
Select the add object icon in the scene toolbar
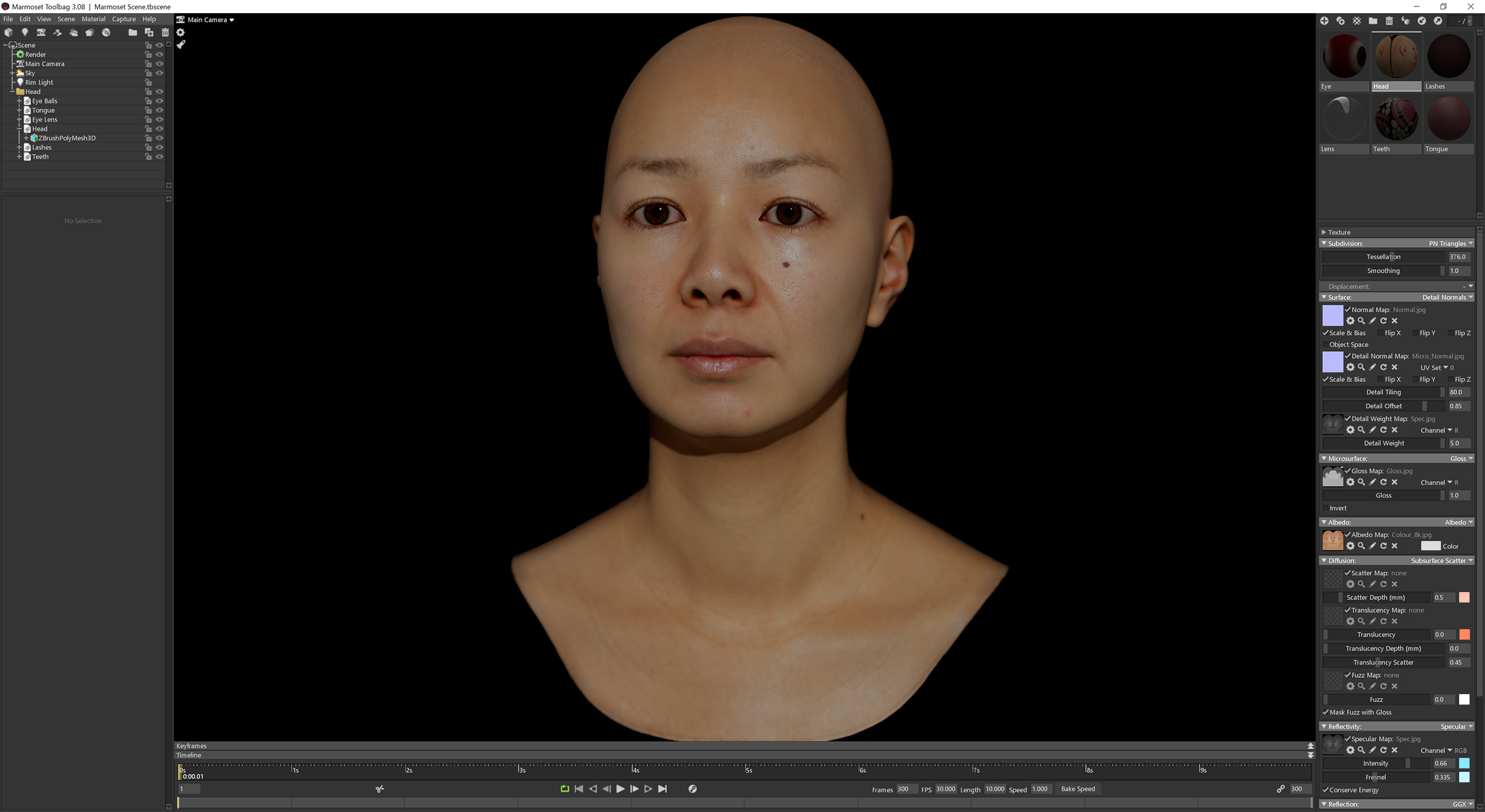click(8, 33)
